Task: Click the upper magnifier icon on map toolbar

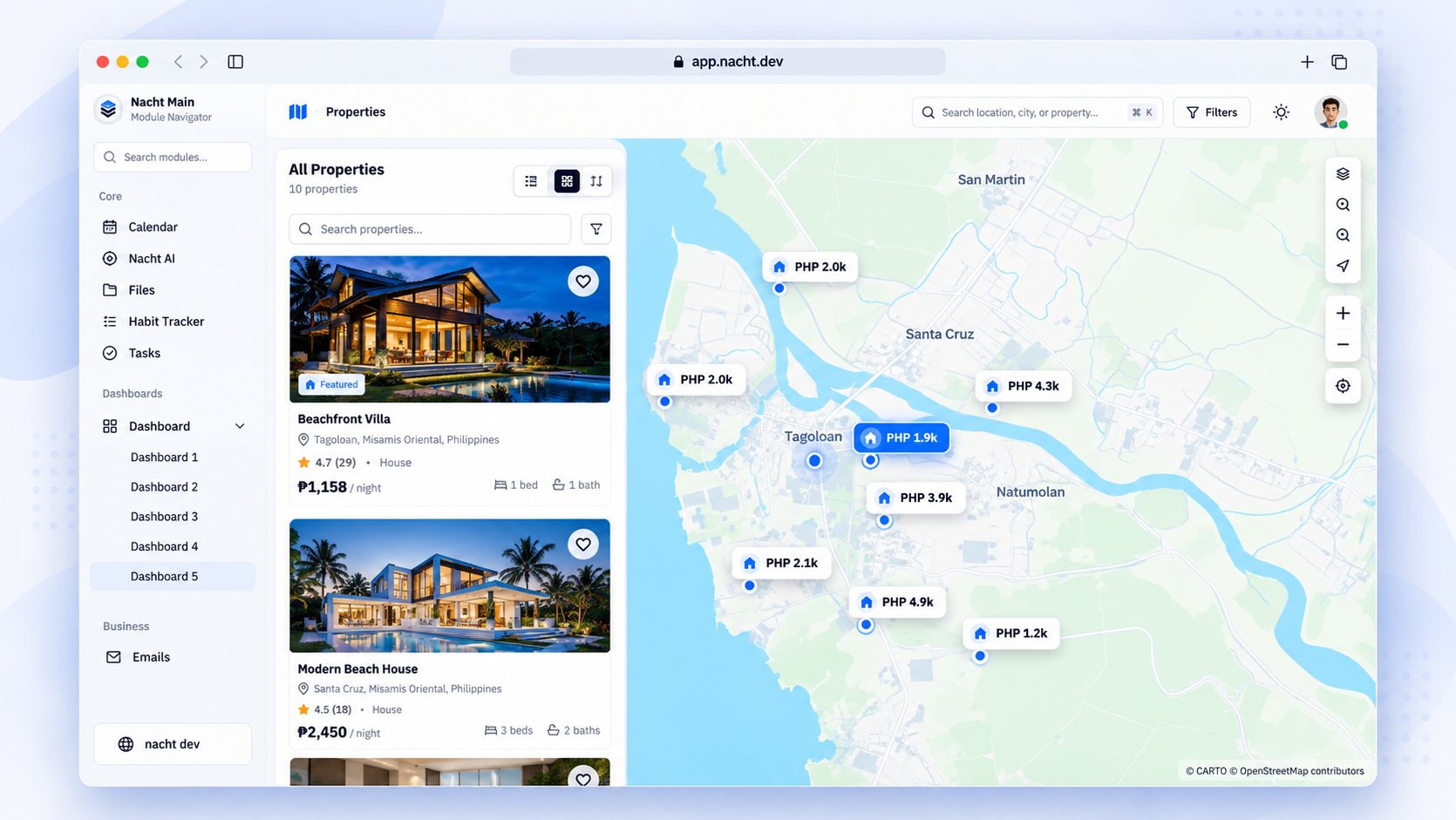Action: click(1343, 205)
